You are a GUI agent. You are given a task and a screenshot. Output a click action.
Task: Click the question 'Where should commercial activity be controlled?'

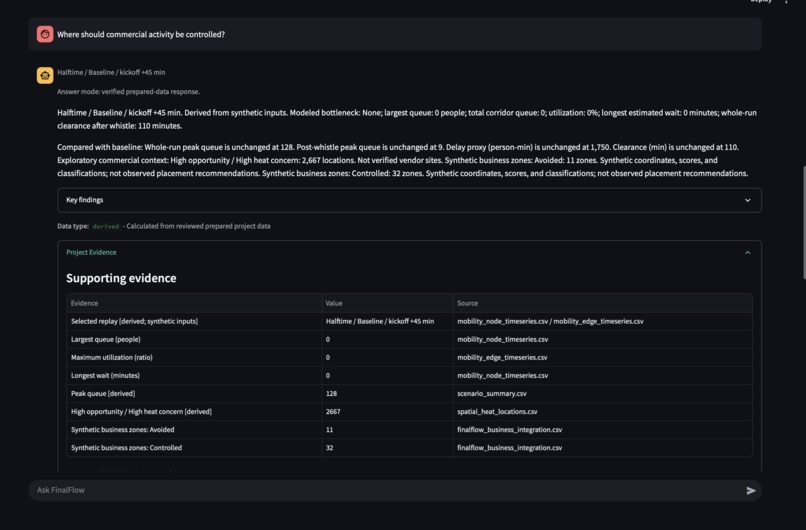tap(141, 34)
